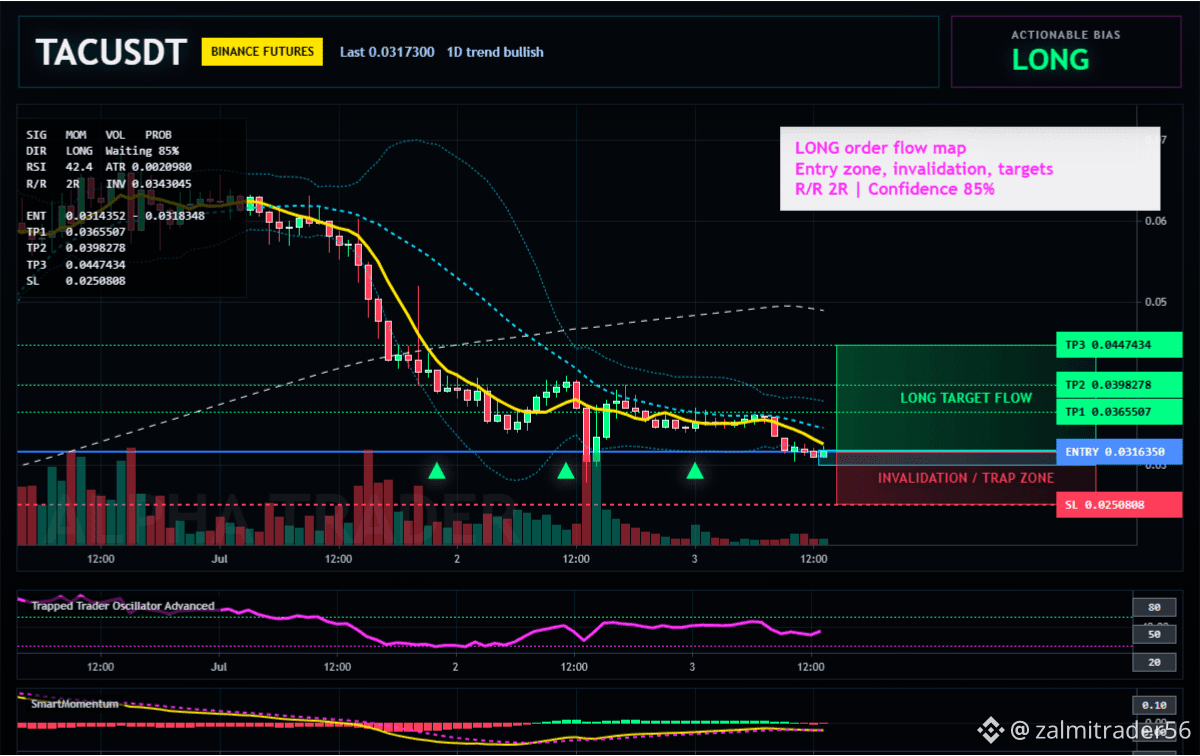Click the TP3 0.0447434 row in stats panel

point(76,264)
